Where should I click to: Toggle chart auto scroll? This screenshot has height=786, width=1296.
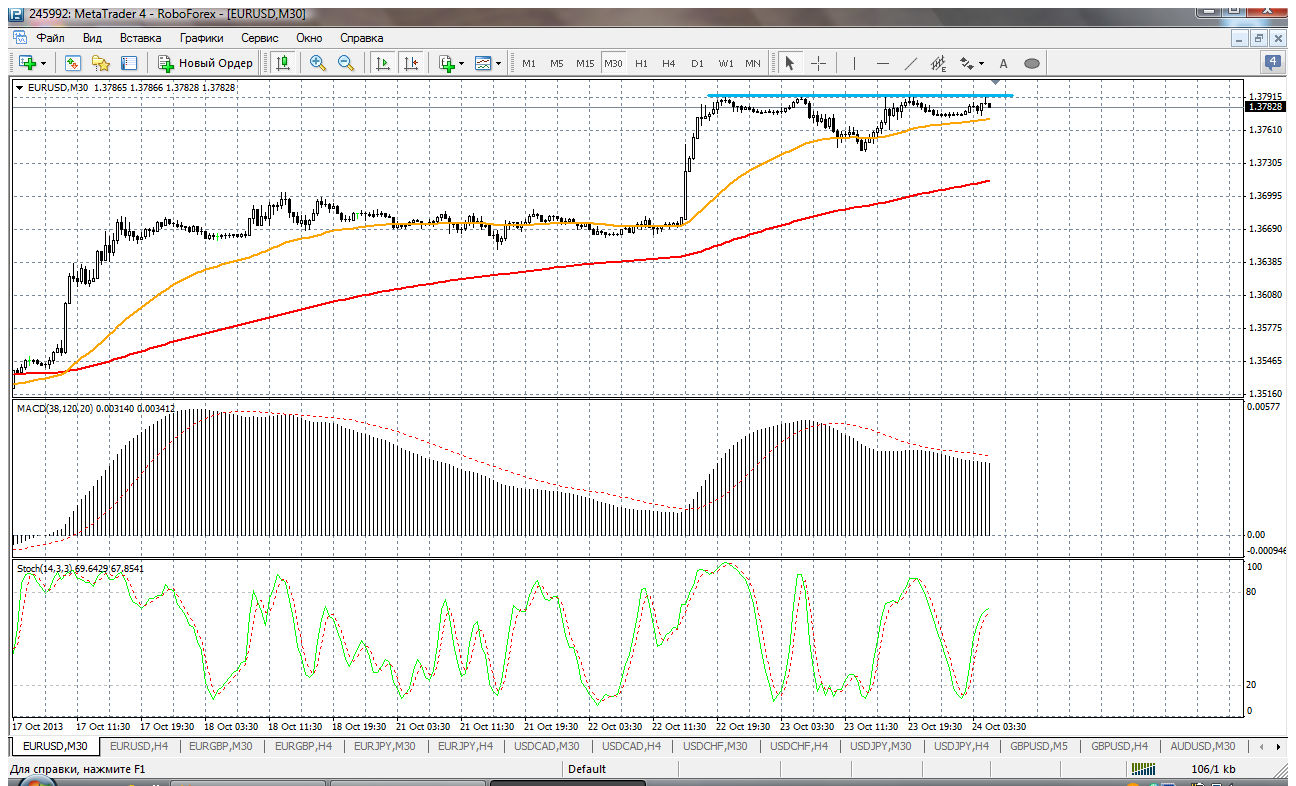(382, 63)
